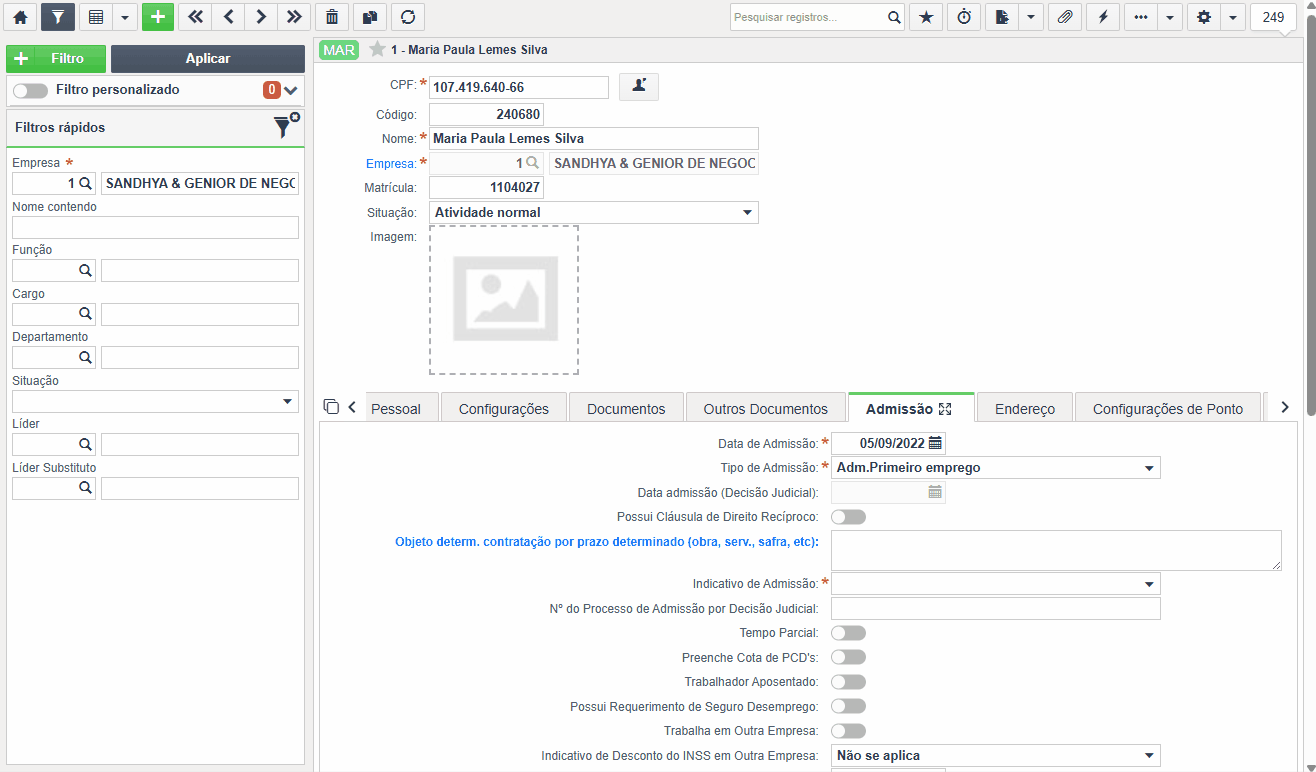Toggle Possui Cláusula de Direito Recíproco

(848, 517)
